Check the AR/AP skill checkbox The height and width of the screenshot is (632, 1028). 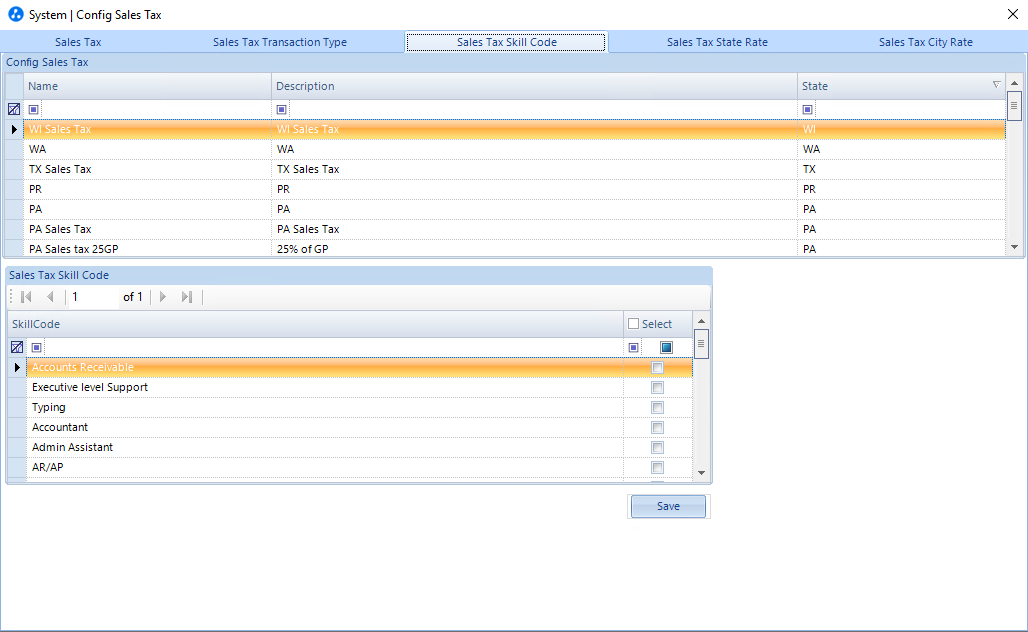click(x=658, y=467)
